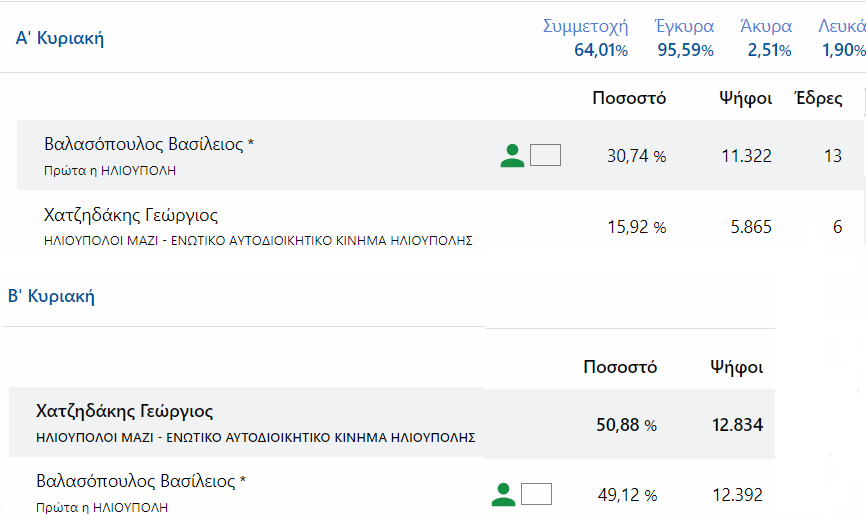The width and height of the screenshot is (866, 520).
Task: Sort by Έδρες column header
Action: [x=818, y=98]
